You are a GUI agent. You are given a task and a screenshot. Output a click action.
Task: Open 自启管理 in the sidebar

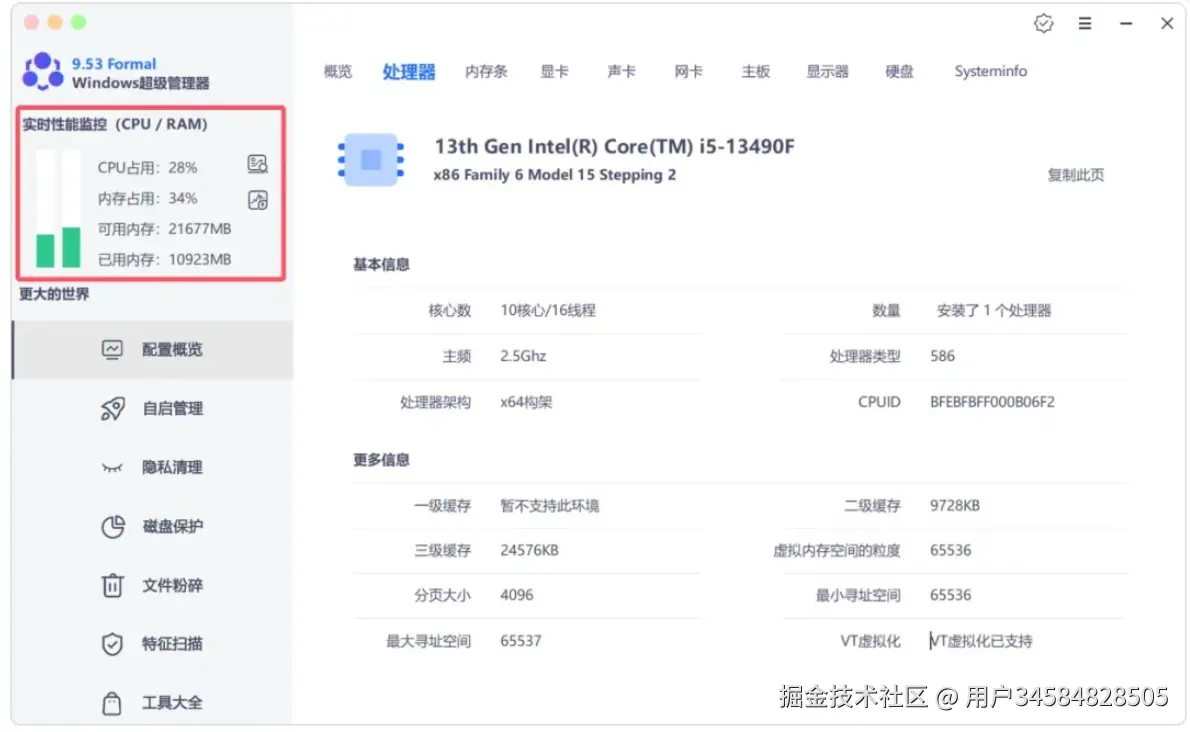(153, 409)
